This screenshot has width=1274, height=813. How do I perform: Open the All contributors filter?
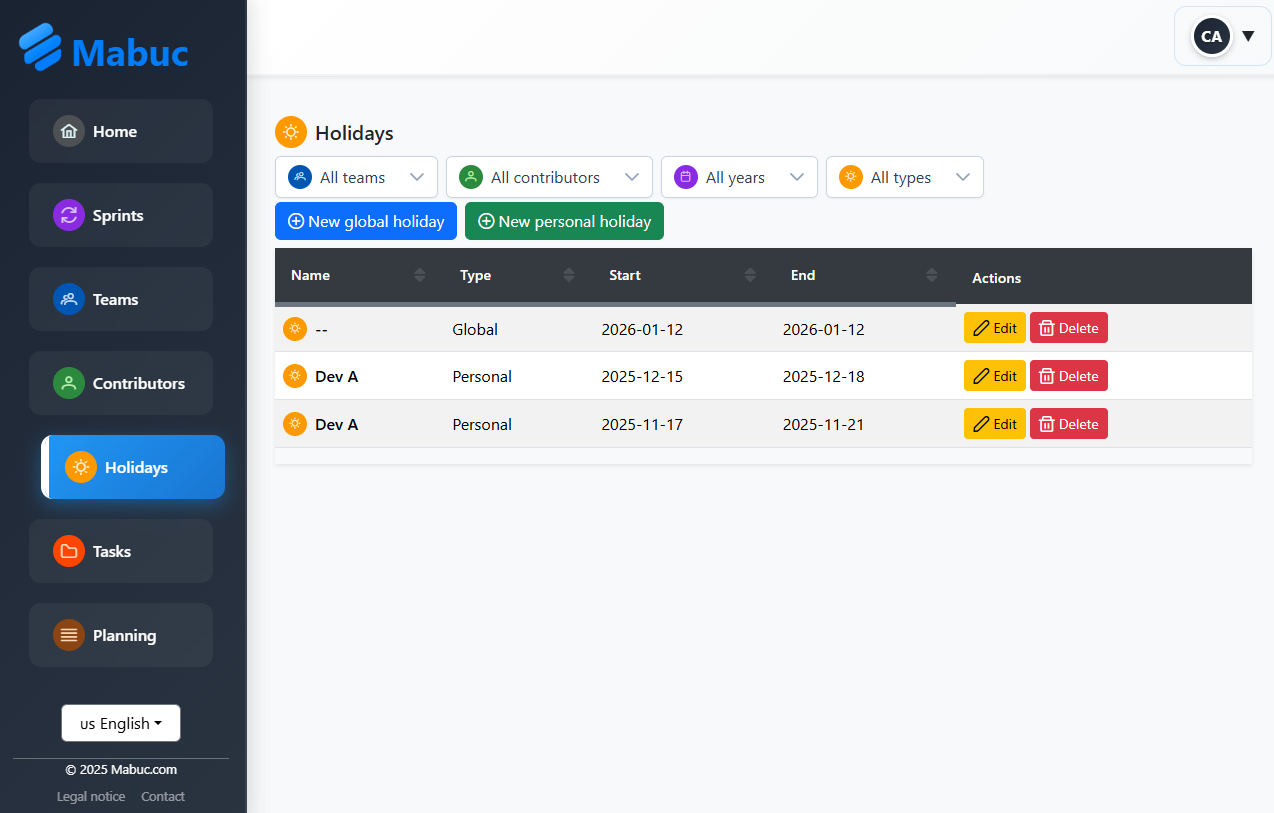[549, 177]
